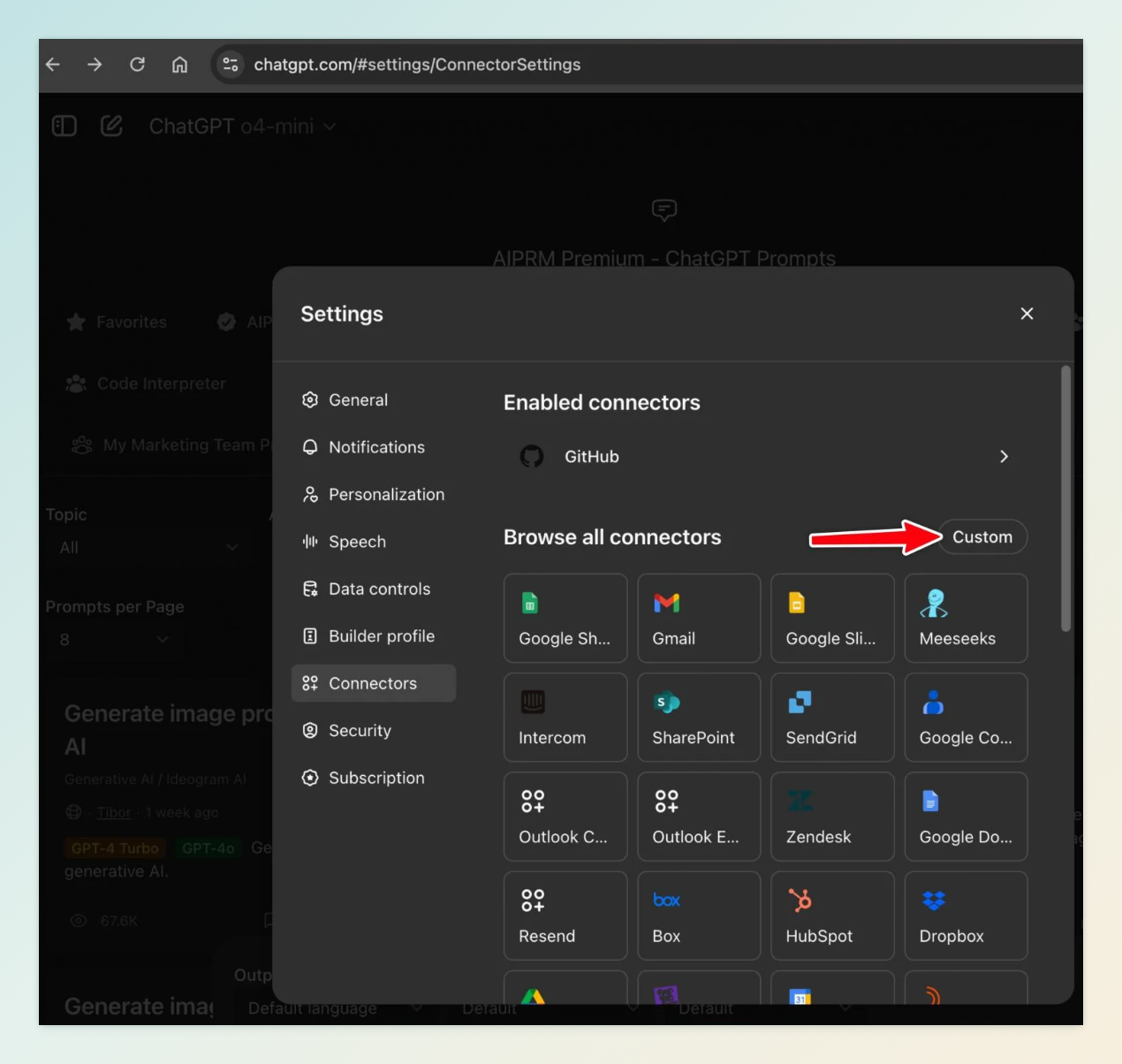
Task: Open the ChatGPT o4-mini model dropdown
Action: pos(242,126)
